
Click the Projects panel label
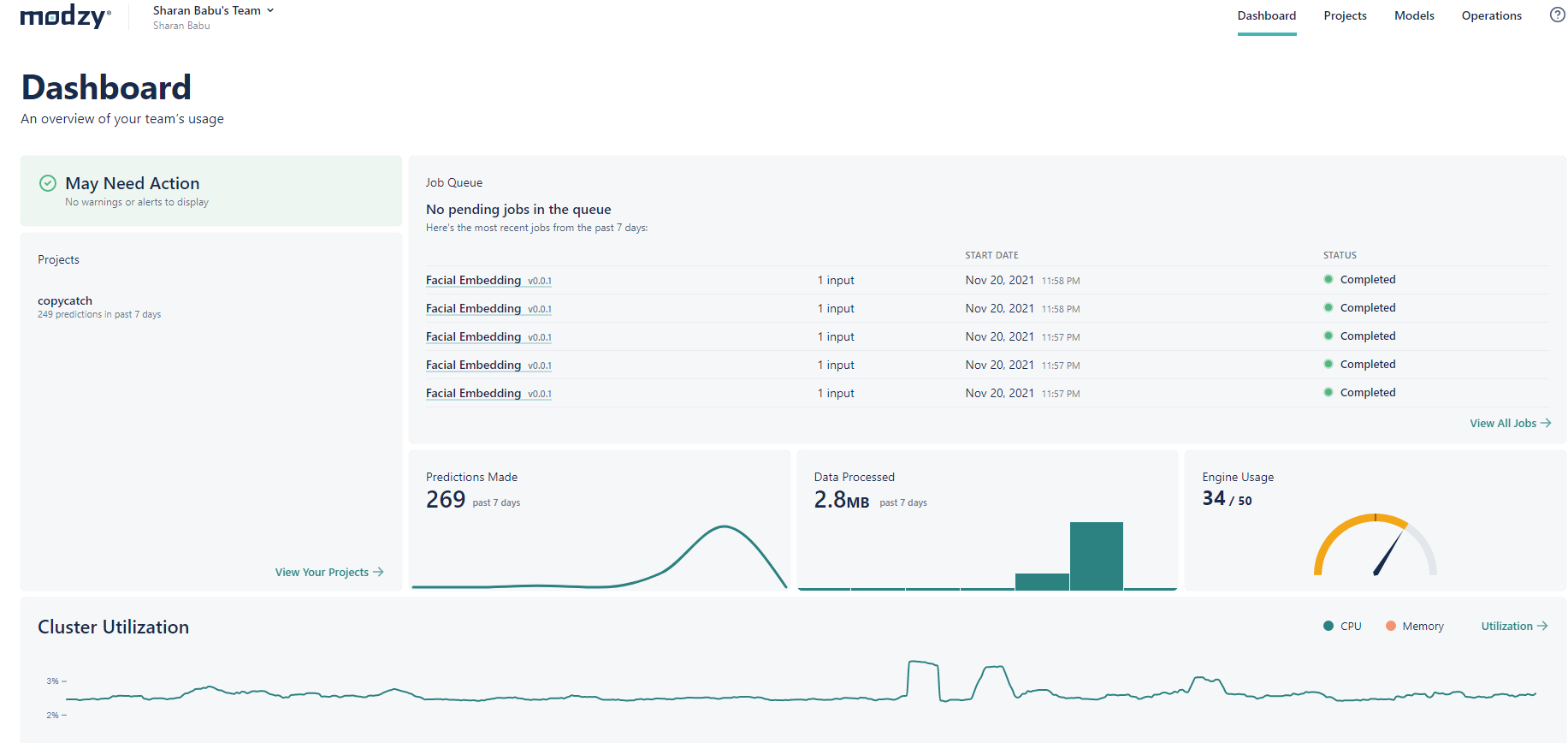click(58, 260)
